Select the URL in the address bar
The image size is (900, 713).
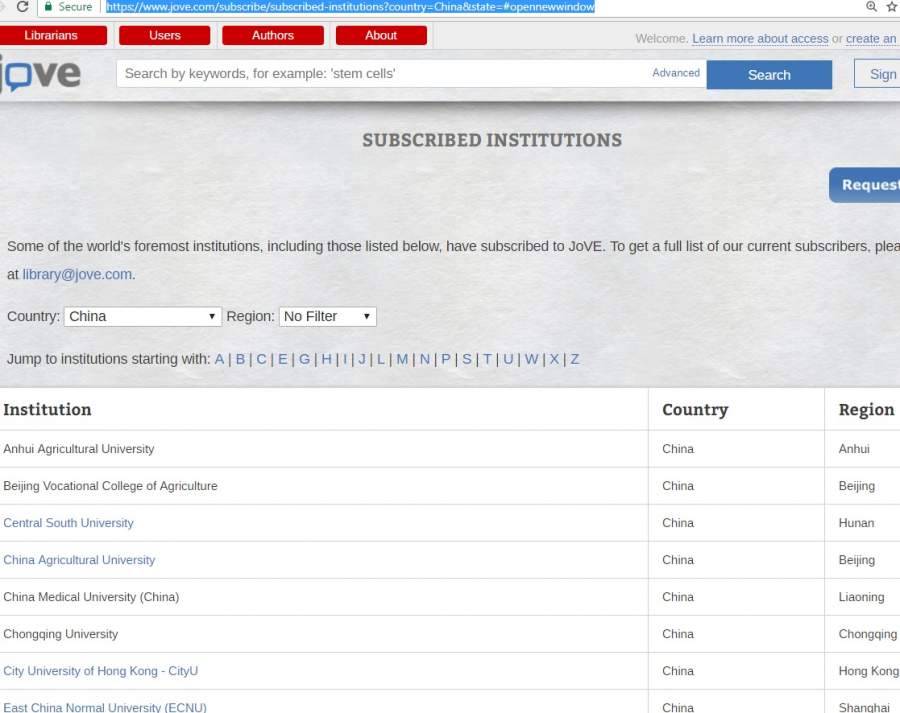[x=350, y=7]
